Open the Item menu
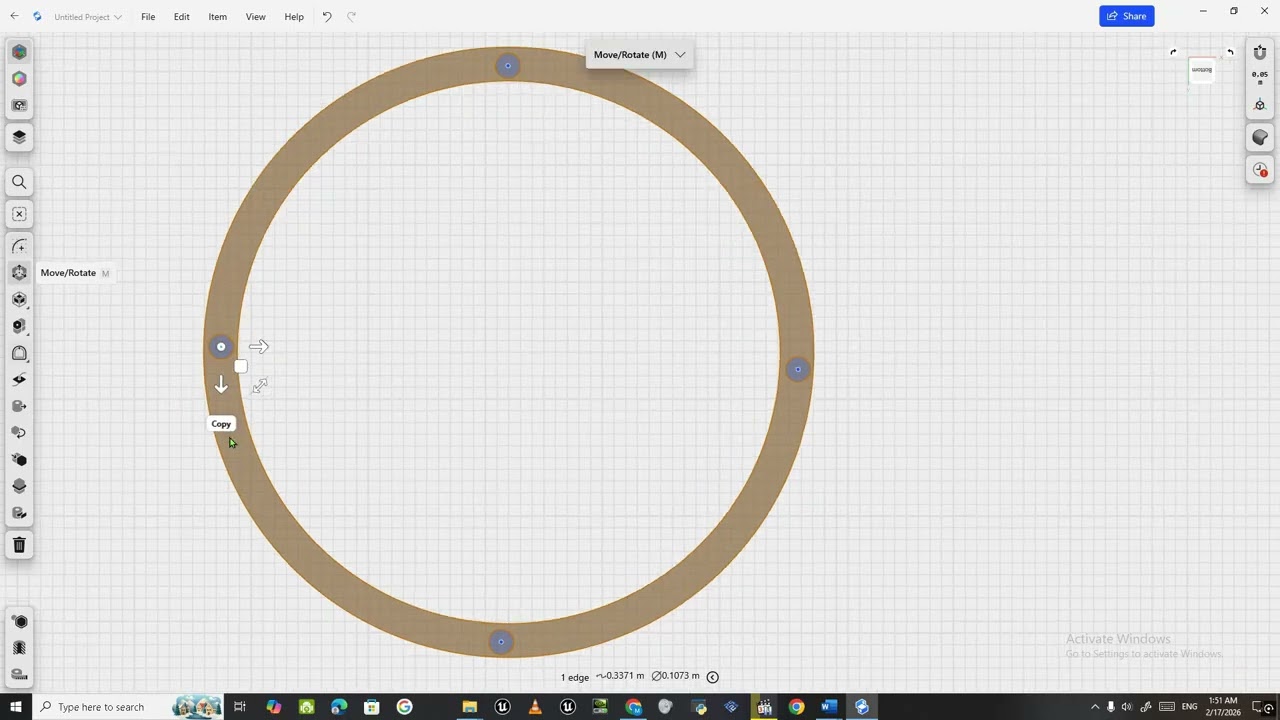Viewport: 1280px width, 720px height. (217, 17)
